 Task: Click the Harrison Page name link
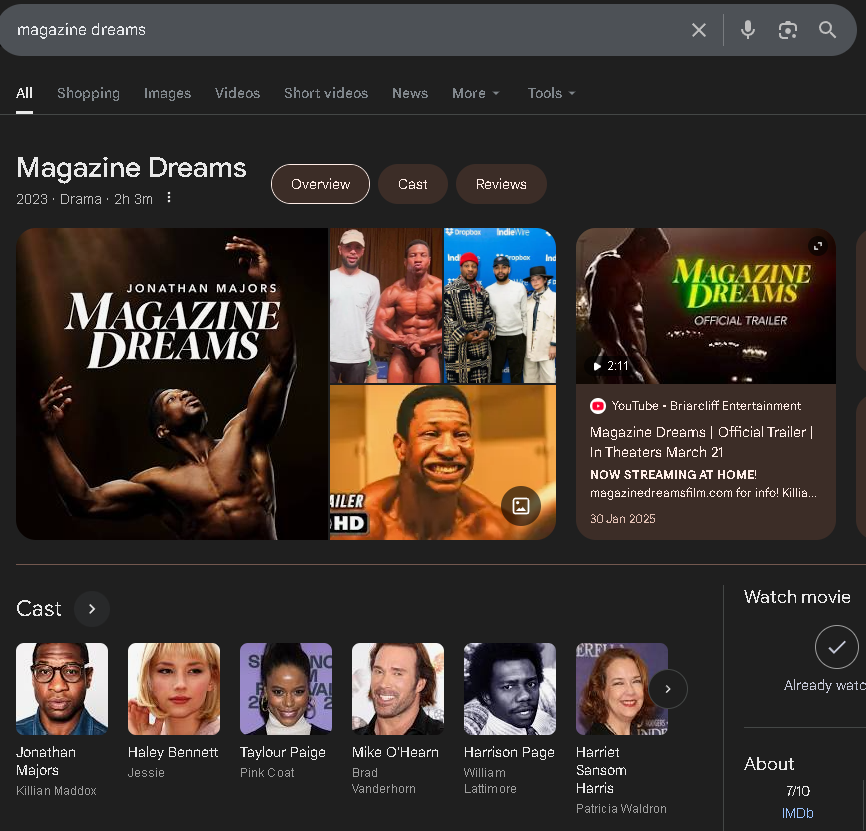click(x=509, y=752)
